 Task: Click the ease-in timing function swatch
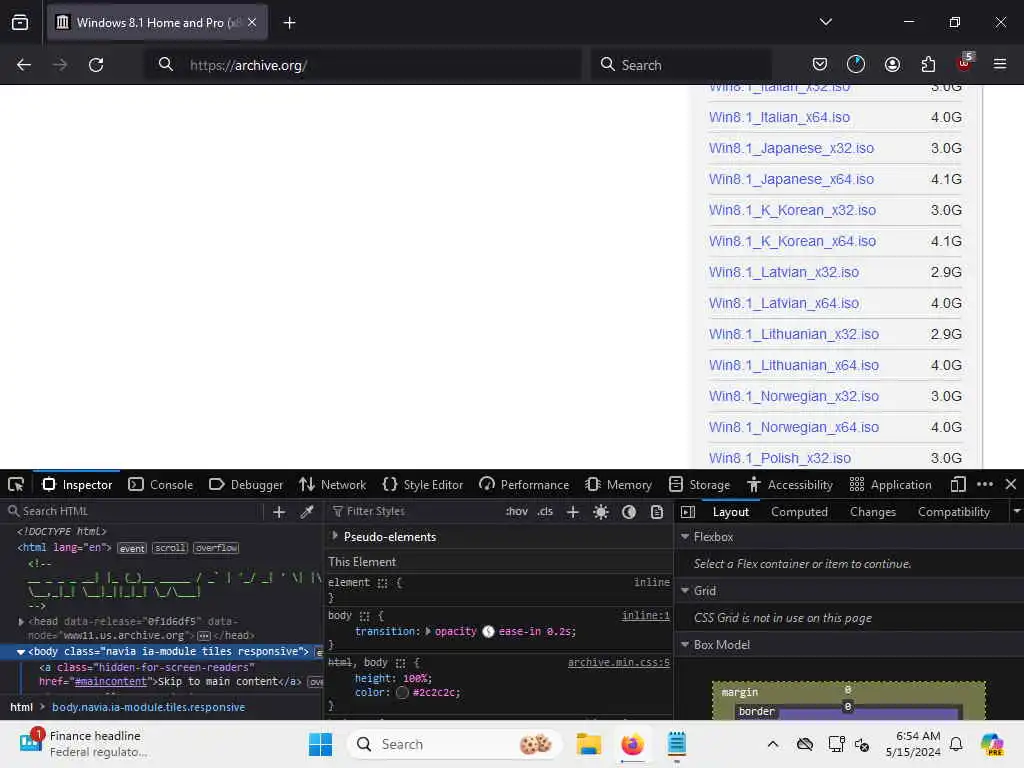tap(488, 632)
